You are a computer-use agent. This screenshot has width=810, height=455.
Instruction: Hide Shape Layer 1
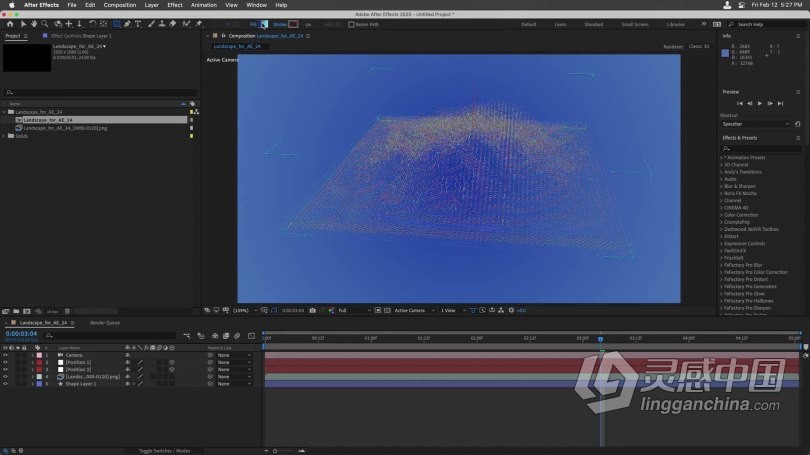coord(5,384)
